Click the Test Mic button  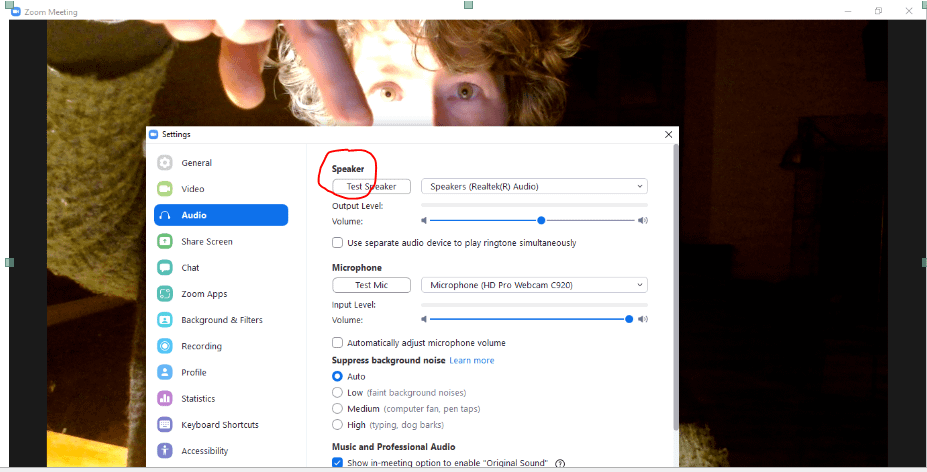click(x=371, y=285)
